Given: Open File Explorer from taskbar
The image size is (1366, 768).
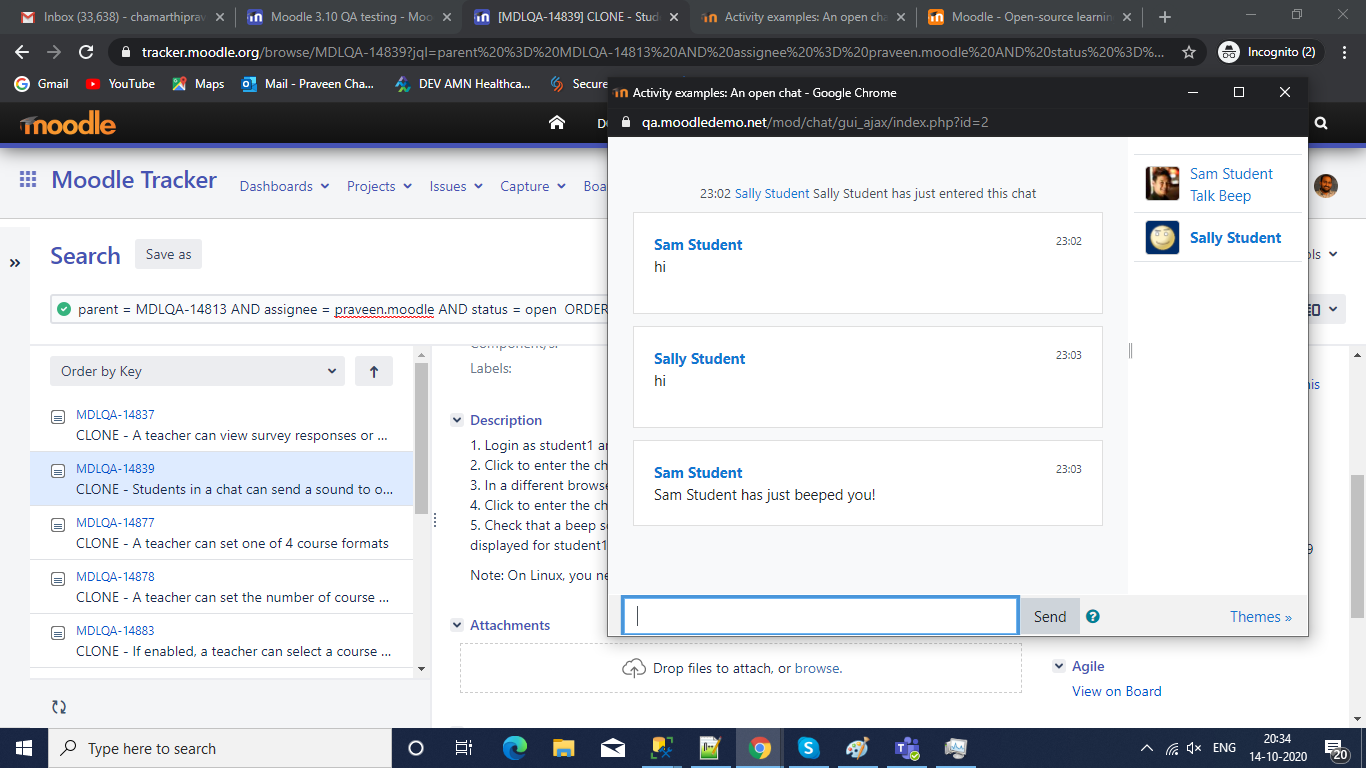Looking at the screenshot, I should 563,748.
